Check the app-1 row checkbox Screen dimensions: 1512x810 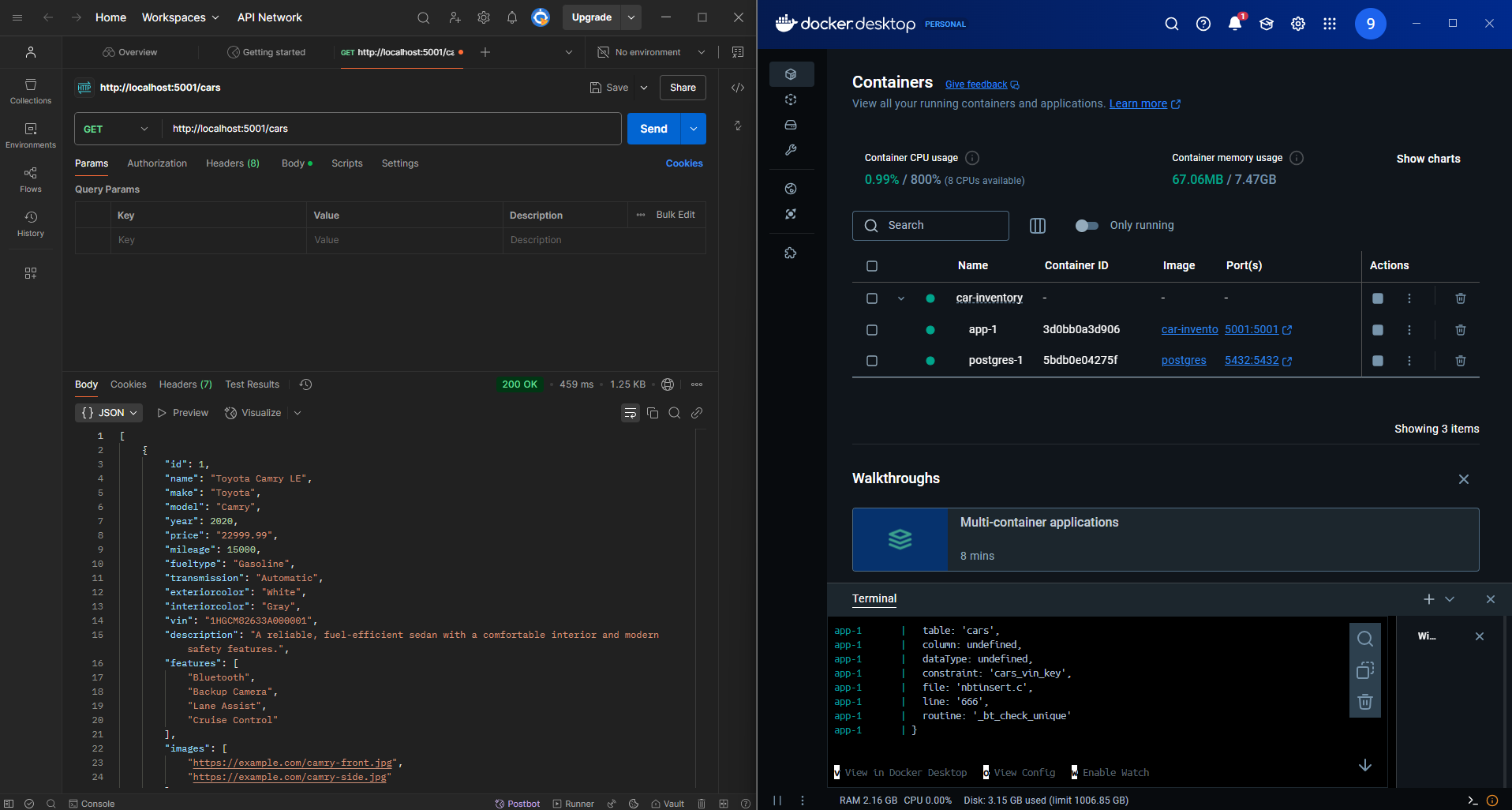pos(872,330)
